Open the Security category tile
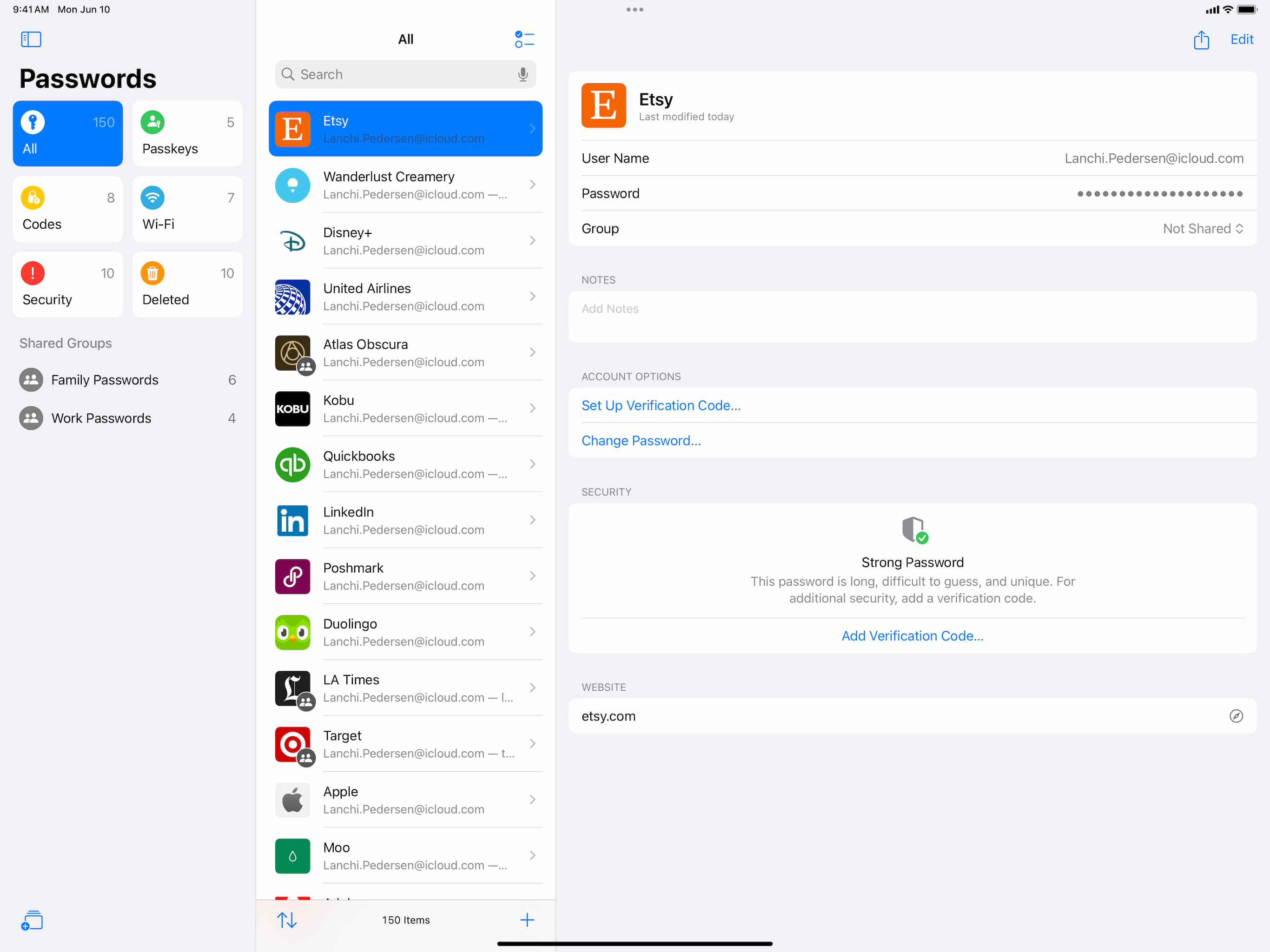 click(x=68, y=285)
